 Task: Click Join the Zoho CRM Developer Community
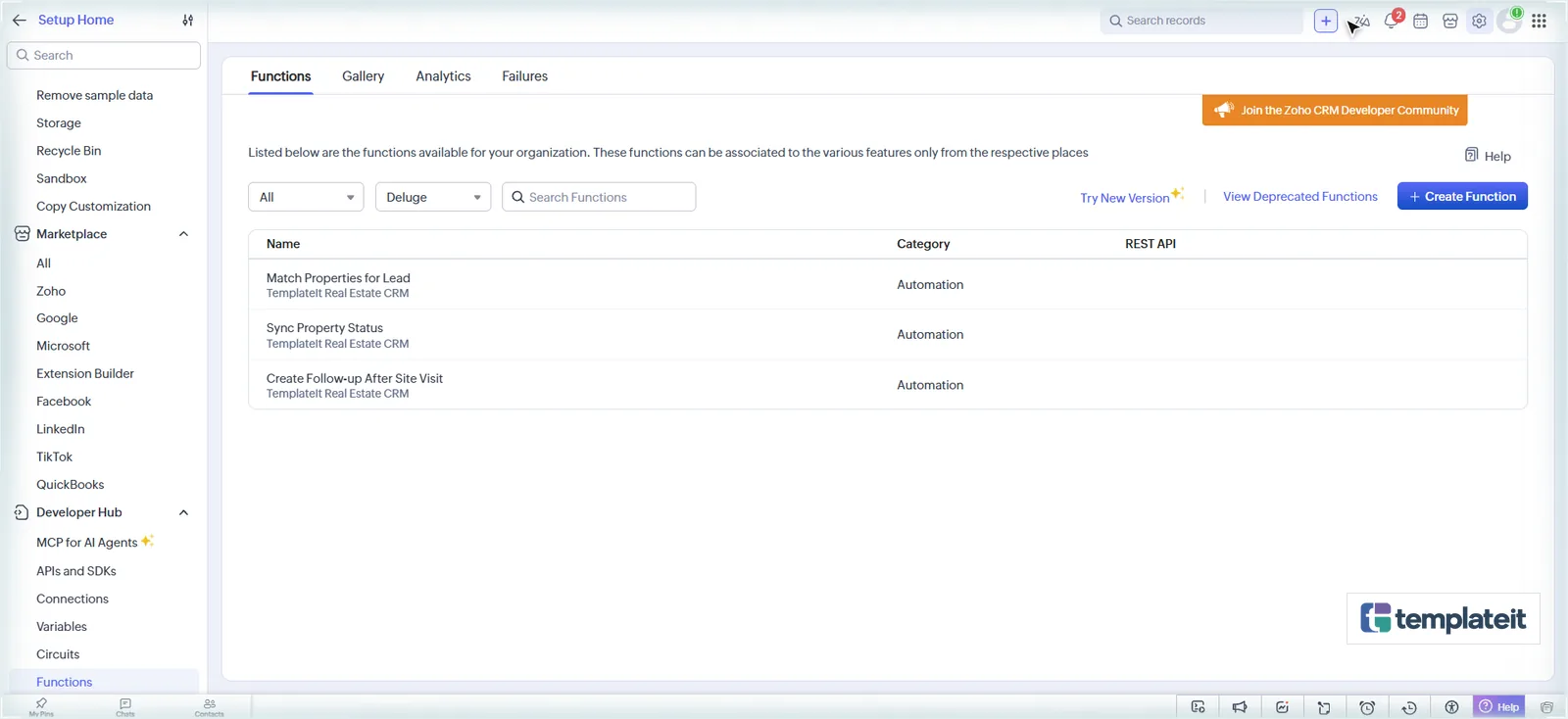[x=1335, y=110]
